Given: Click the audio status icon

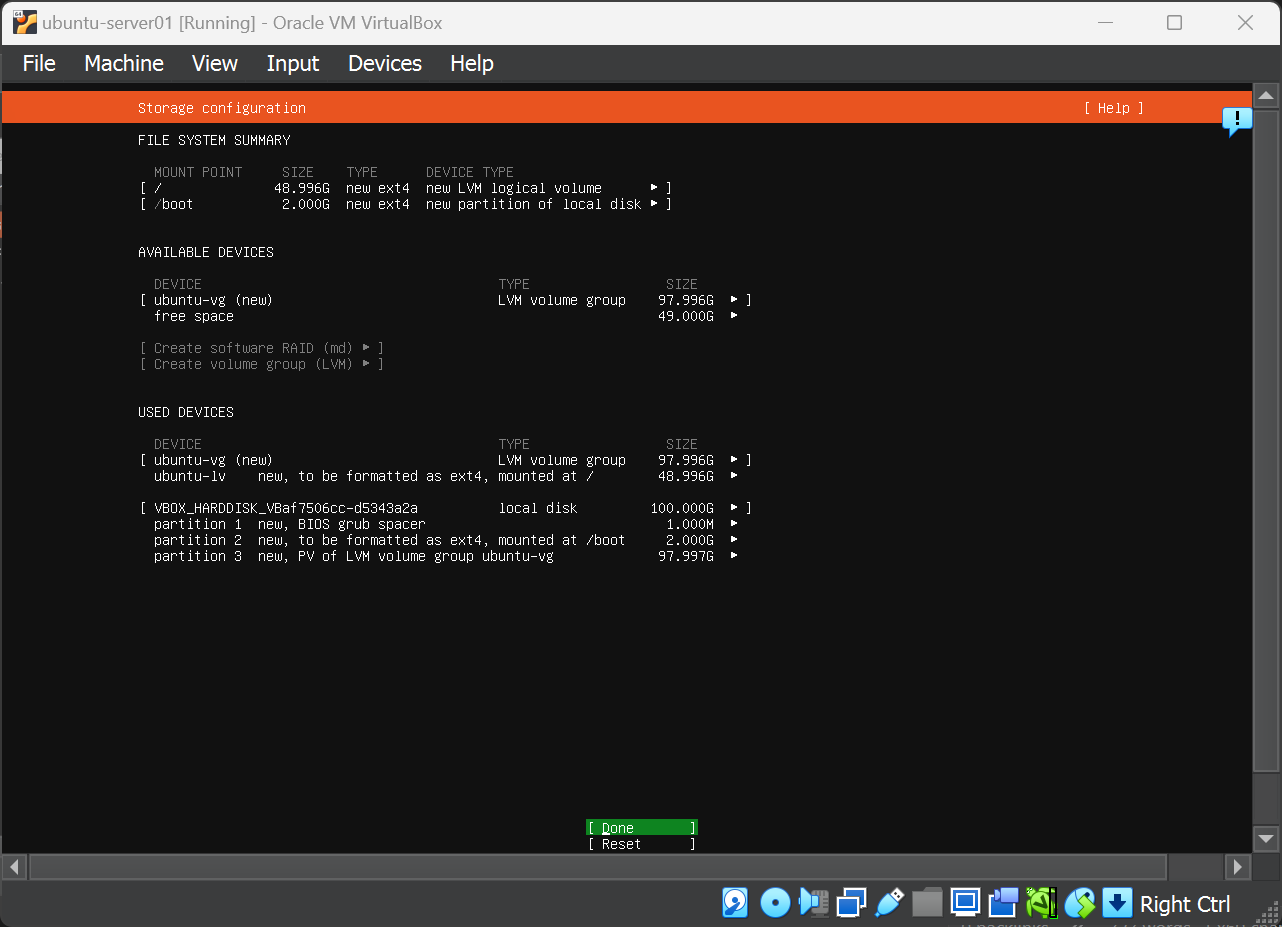Looking at the screenshot, I should click(x=813, y=903).
